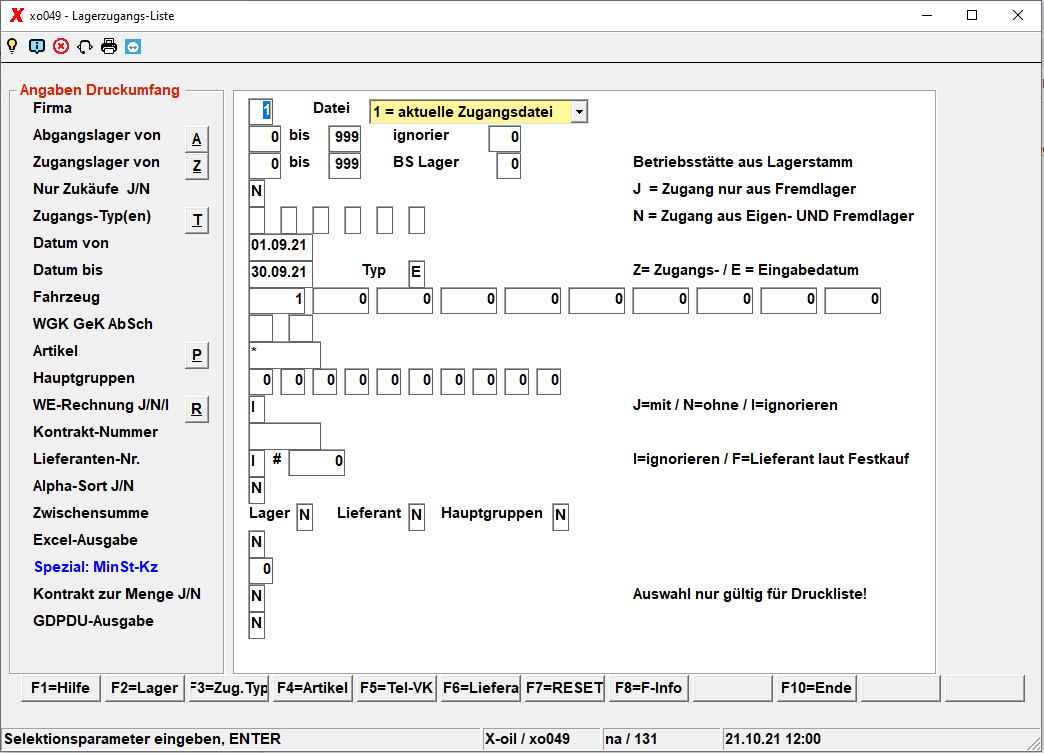Click the 'X-oil / xo049' status entry

pyautogui.click(x=527, y=739)
